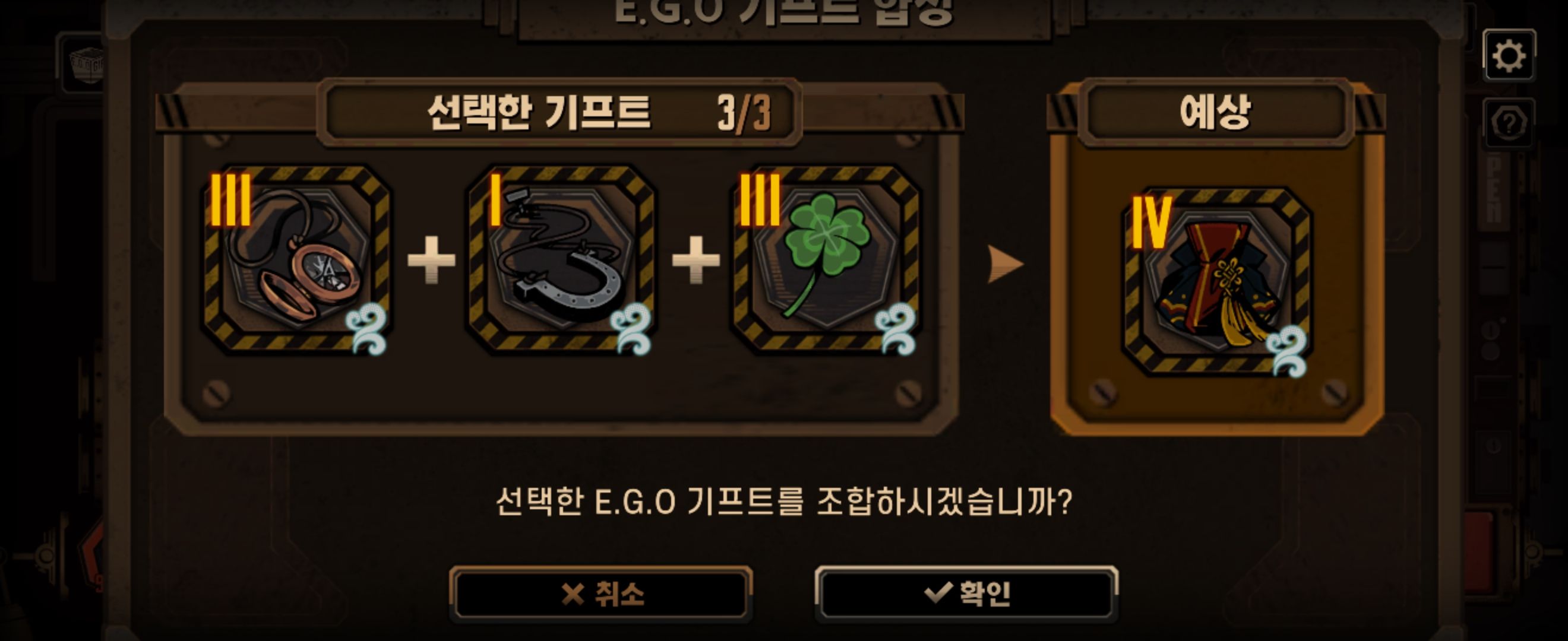This screenshot has height=641, width=1568.
Task: Click the 선택한 기프트 3/3 header
Action: click(559, 113)
